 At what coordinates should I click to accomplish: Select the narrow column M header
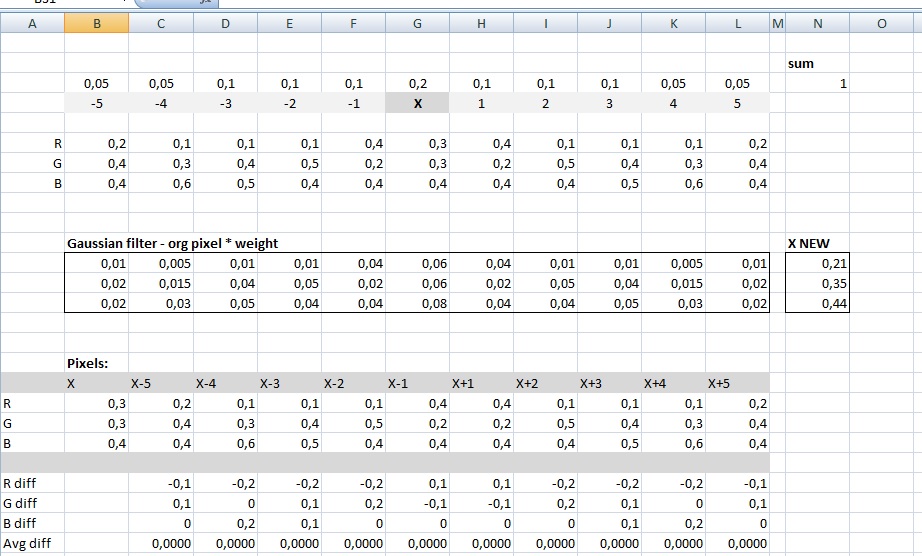(778, 24)
